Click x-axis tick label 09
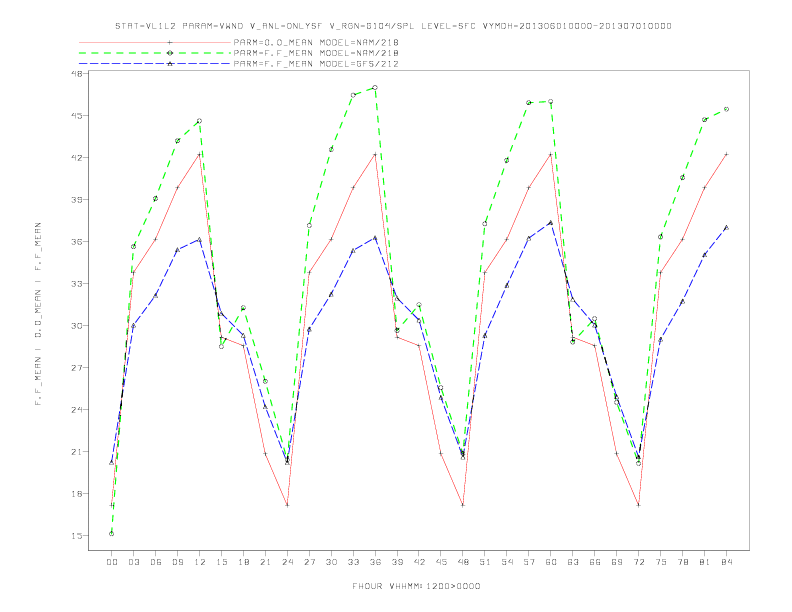 coord(177,562)
